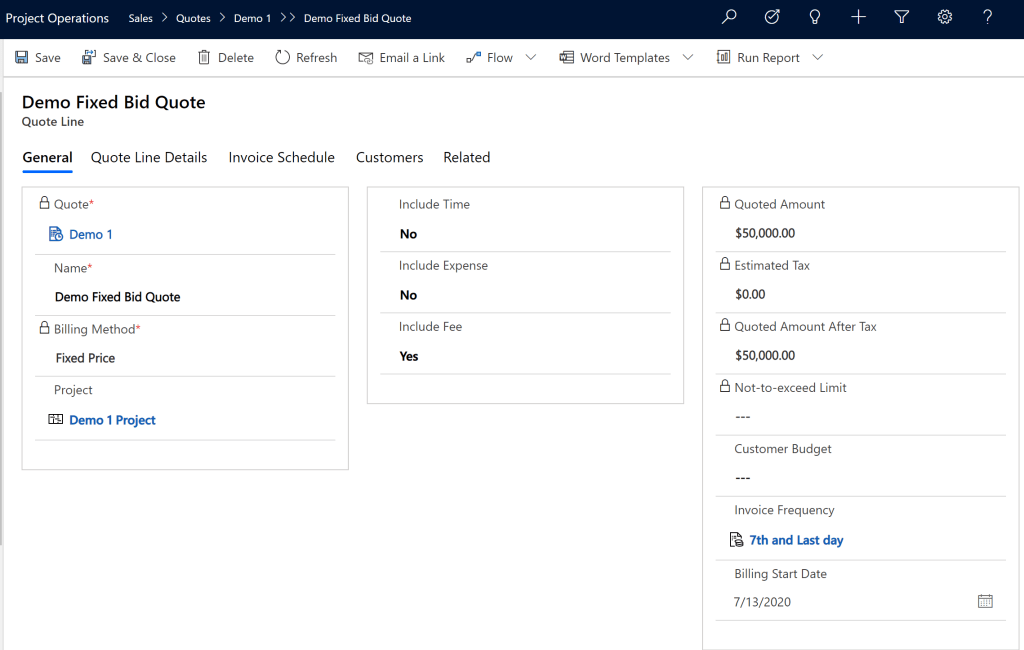
Task: Expand the Word Templates dropdown arrow
Action: pos(688,57)
